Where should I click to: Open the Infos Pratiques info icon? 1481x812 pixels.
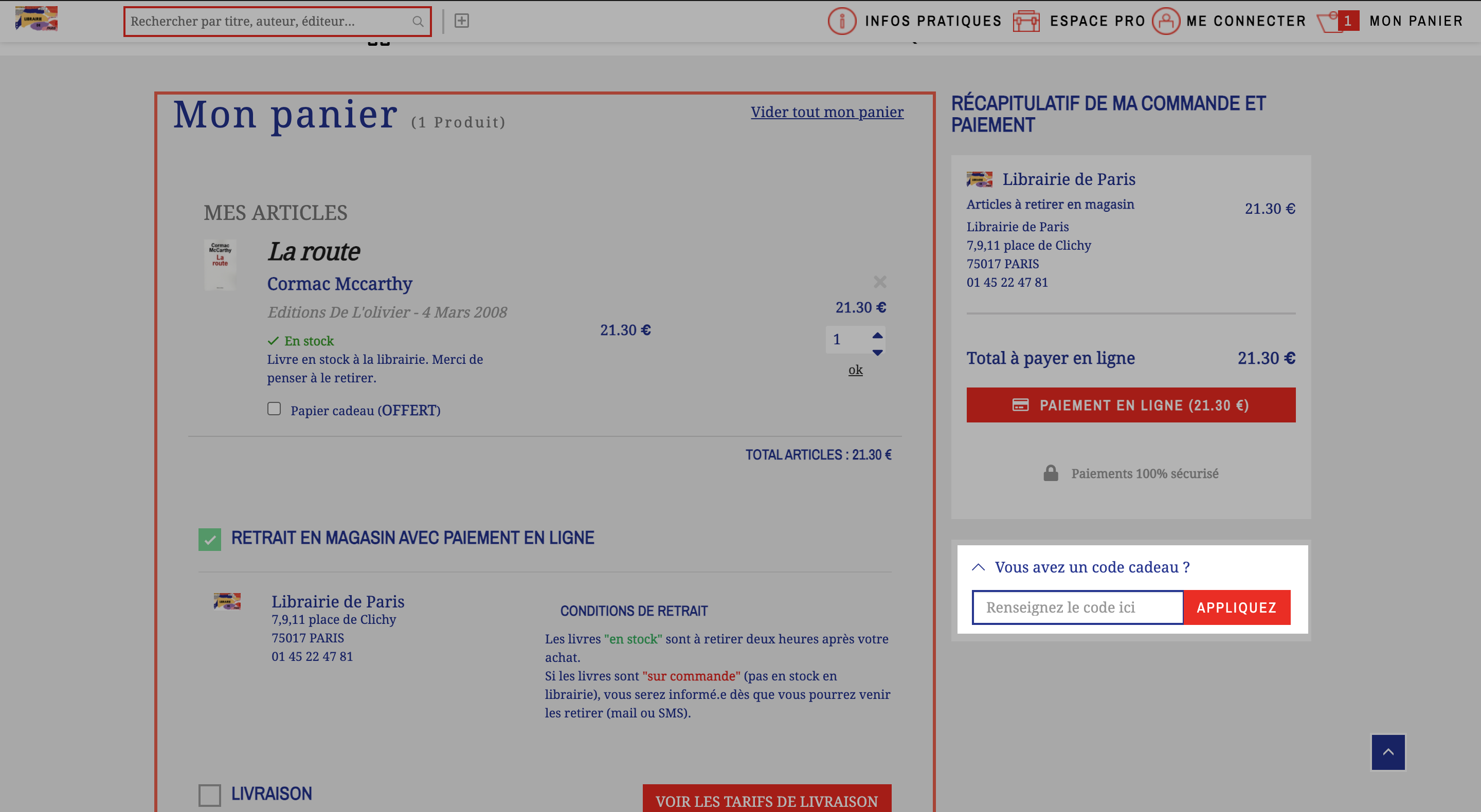point(842,21)
